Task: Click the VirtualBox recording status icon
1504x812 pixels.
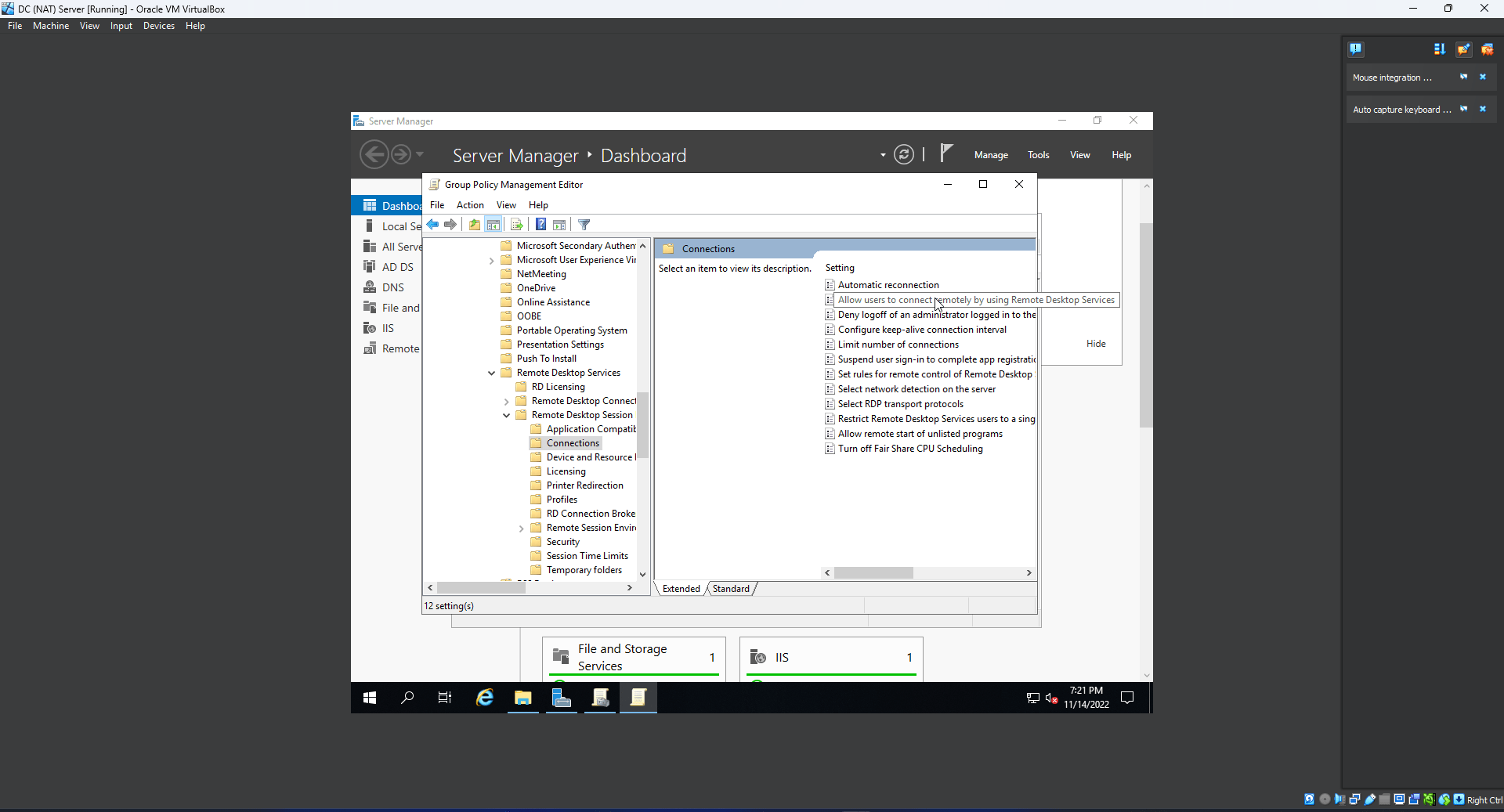Action: click(x=1414, y=799)
